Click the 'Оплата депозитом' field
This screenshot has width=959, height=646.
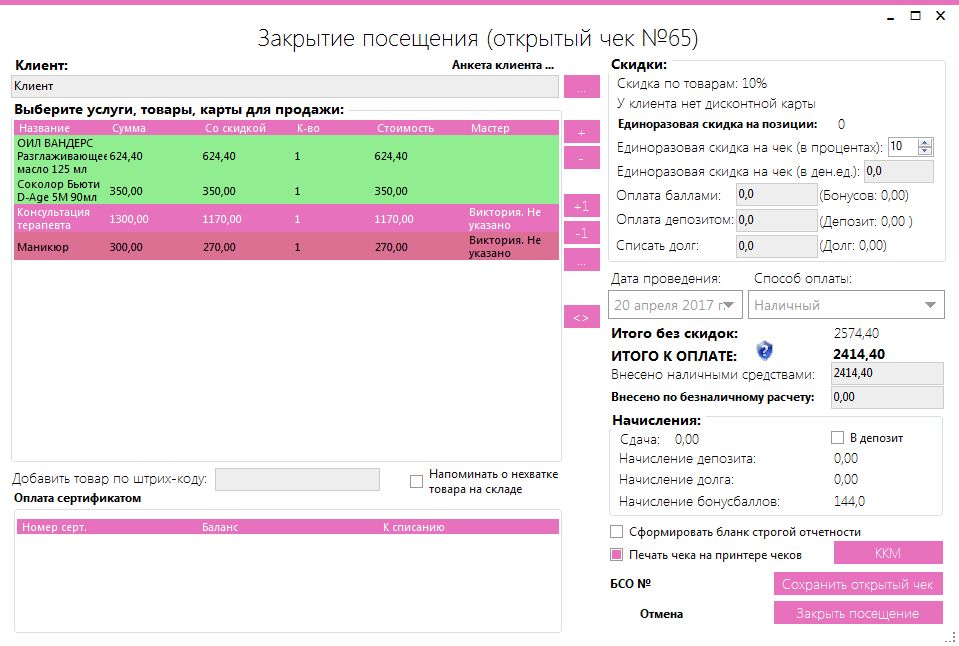776,220
